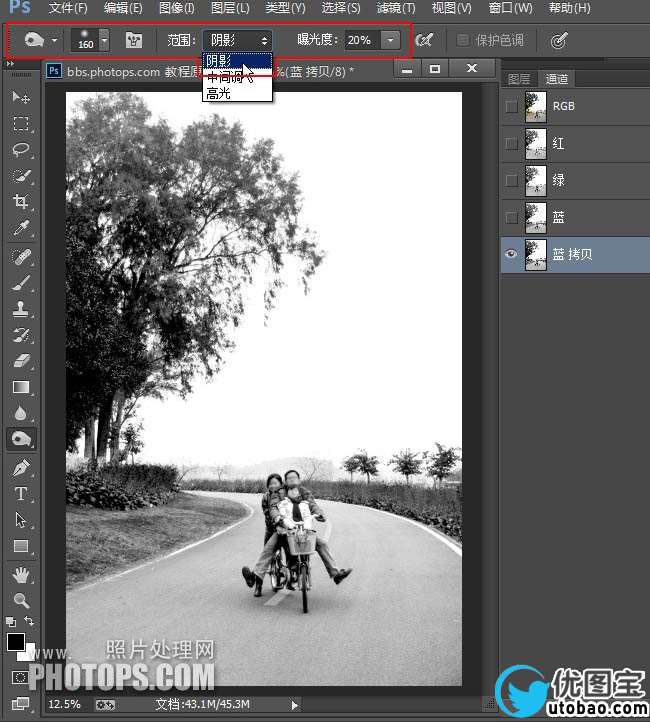Change screen mode icon
This screenshot has height=722, width=650.
click(x=20, y=703)
